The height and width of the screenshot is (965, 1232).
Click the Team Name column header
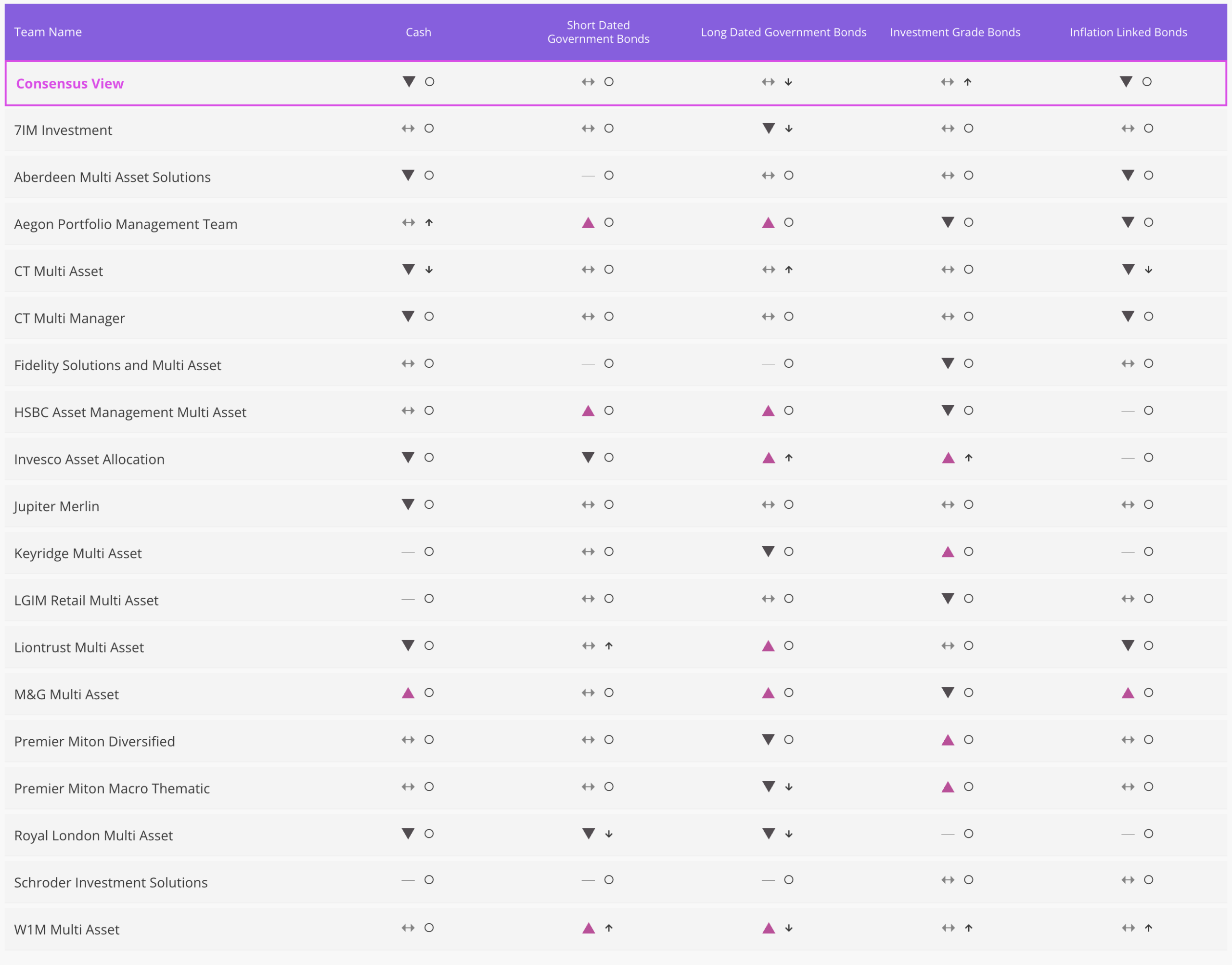[48, 32]
